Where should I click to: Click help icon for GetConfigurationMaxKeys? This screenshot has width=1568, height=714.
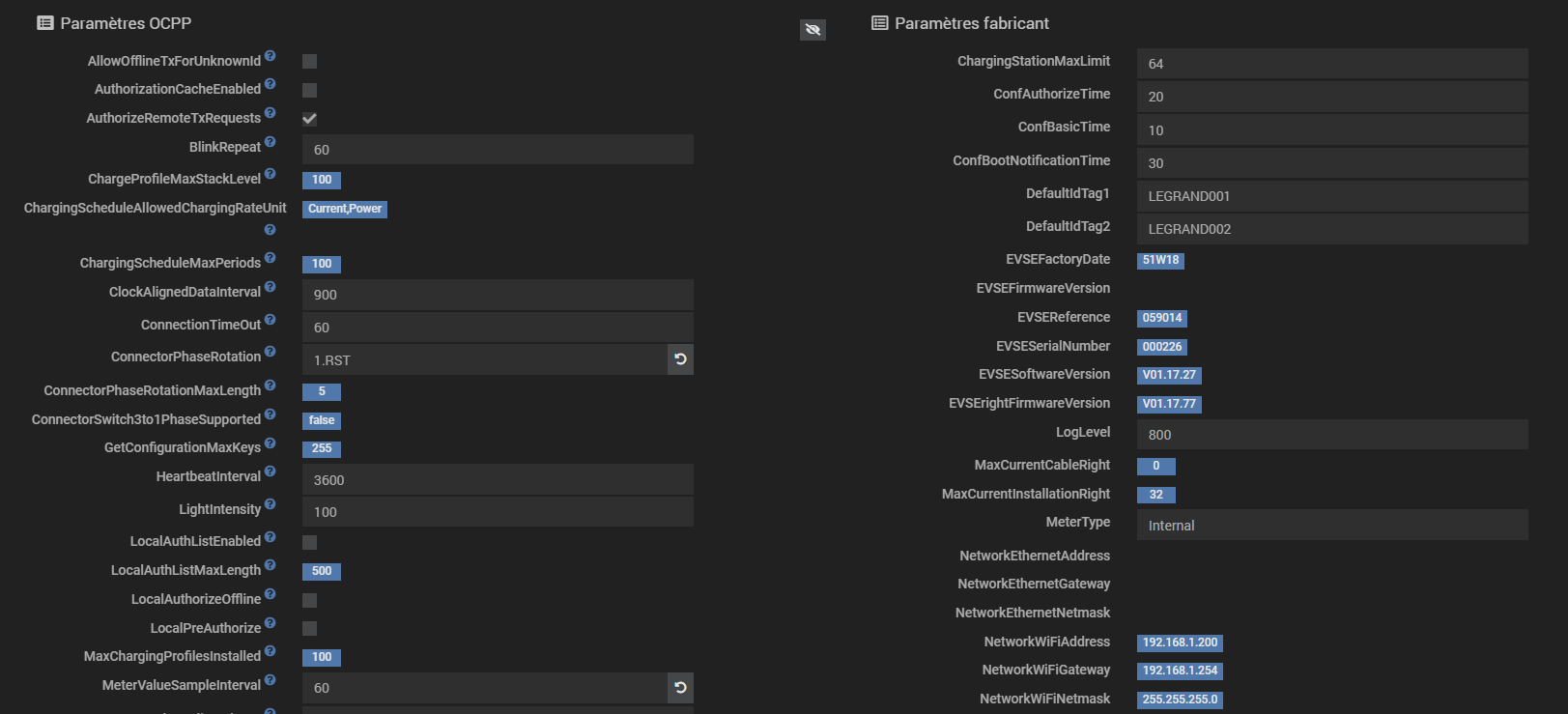coord(271,443)
